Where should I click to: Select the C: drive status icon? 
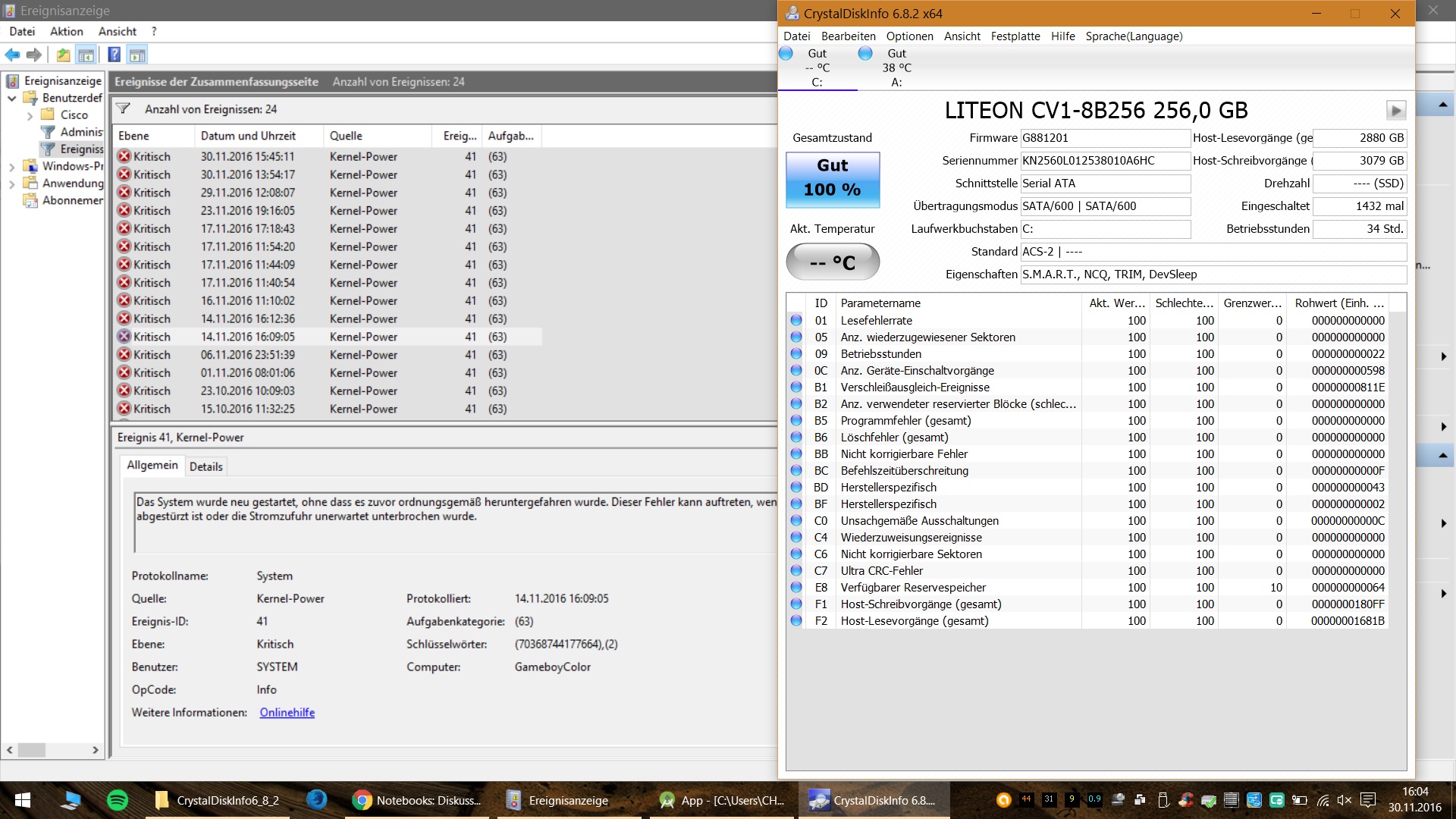786,53
